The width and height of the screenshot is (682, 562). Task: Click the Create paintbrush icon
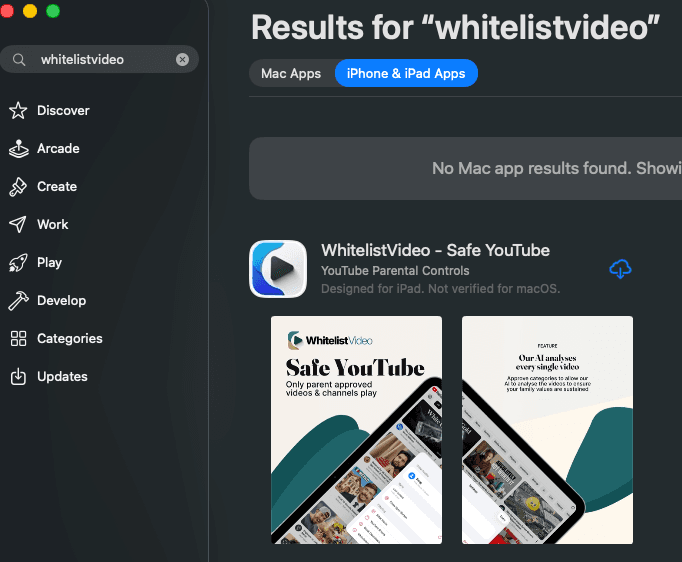click(x=18, y=187)
